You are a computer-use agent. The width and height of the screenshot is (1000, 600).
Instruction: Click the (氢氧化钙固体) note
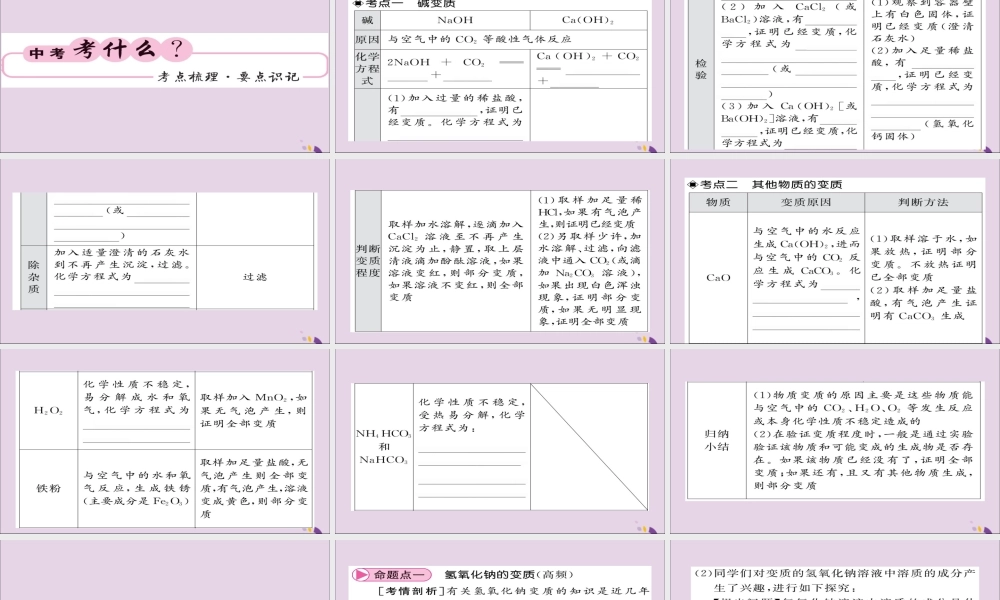(x=923, y=129)
